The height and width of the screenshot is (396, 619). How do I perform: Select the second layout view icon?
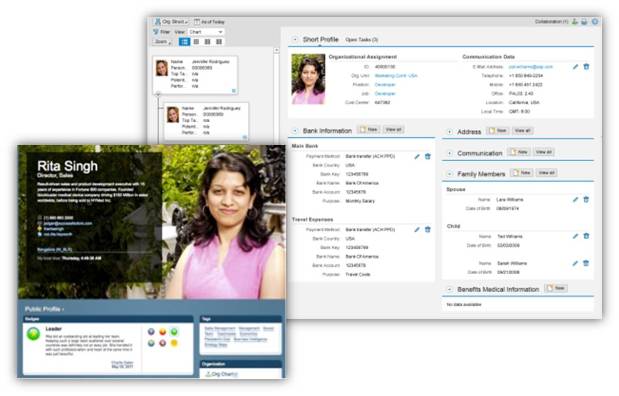[196, 41]
